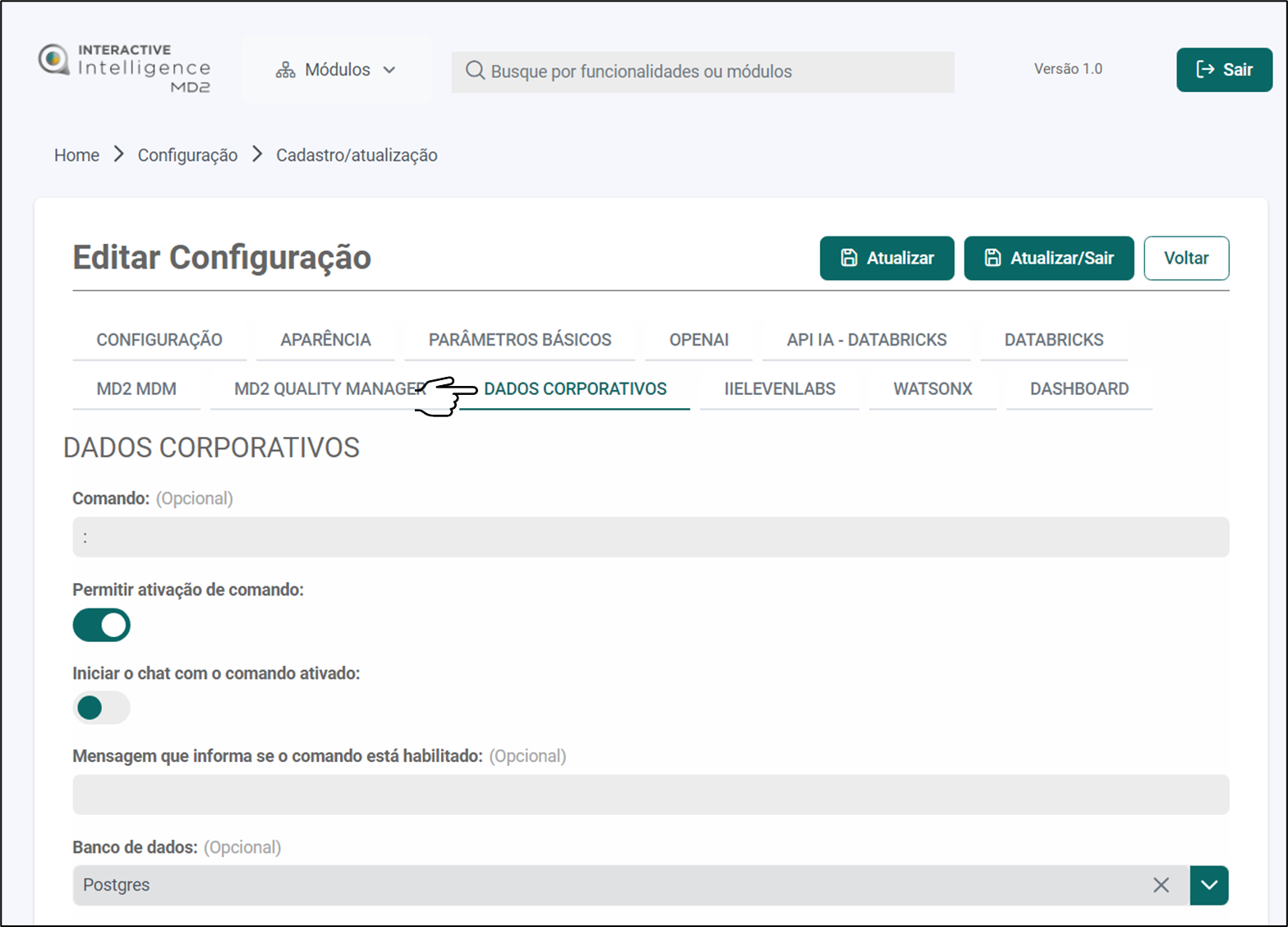Enable Iniciar o chat com comando ativado
Screen dimensions: 1288x927
(102, 708)
